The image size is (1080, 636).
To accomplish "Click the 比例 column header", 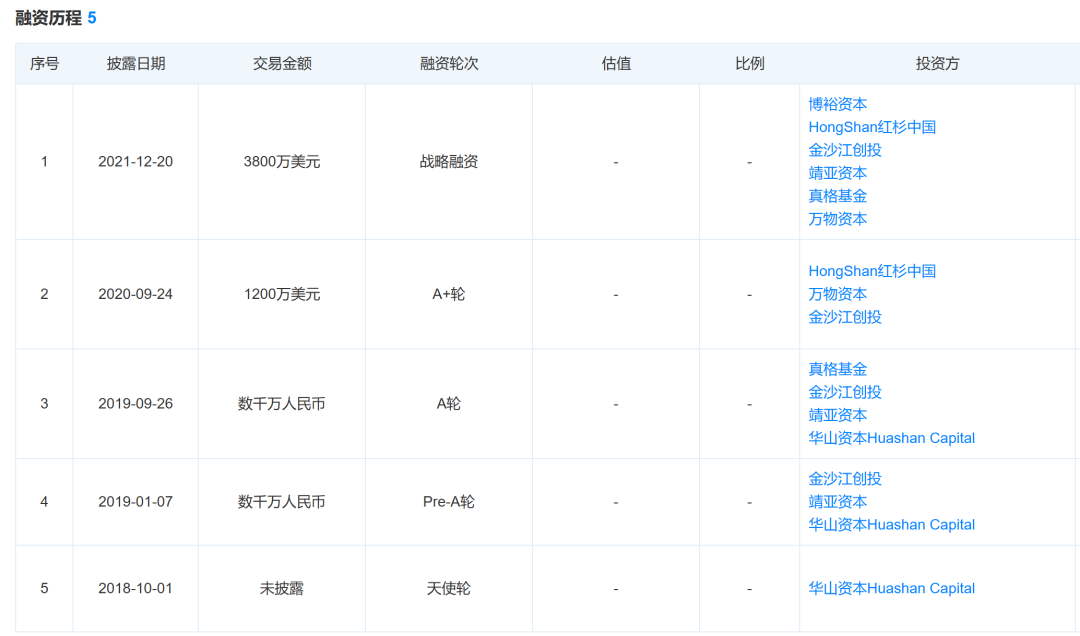I will tap(749, 63).
